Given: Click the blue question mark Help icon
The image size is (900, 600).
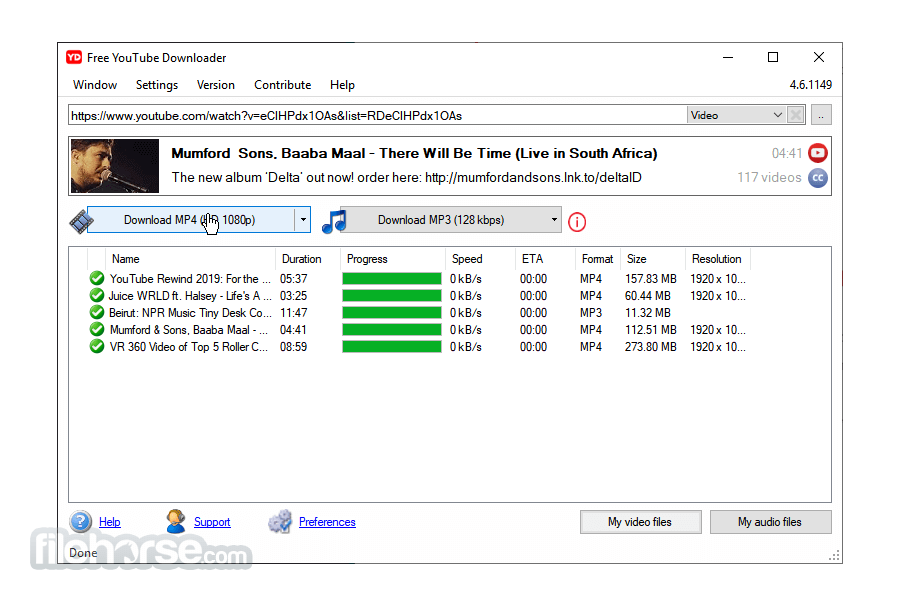Looking at the screenshot, I should 80,521.
